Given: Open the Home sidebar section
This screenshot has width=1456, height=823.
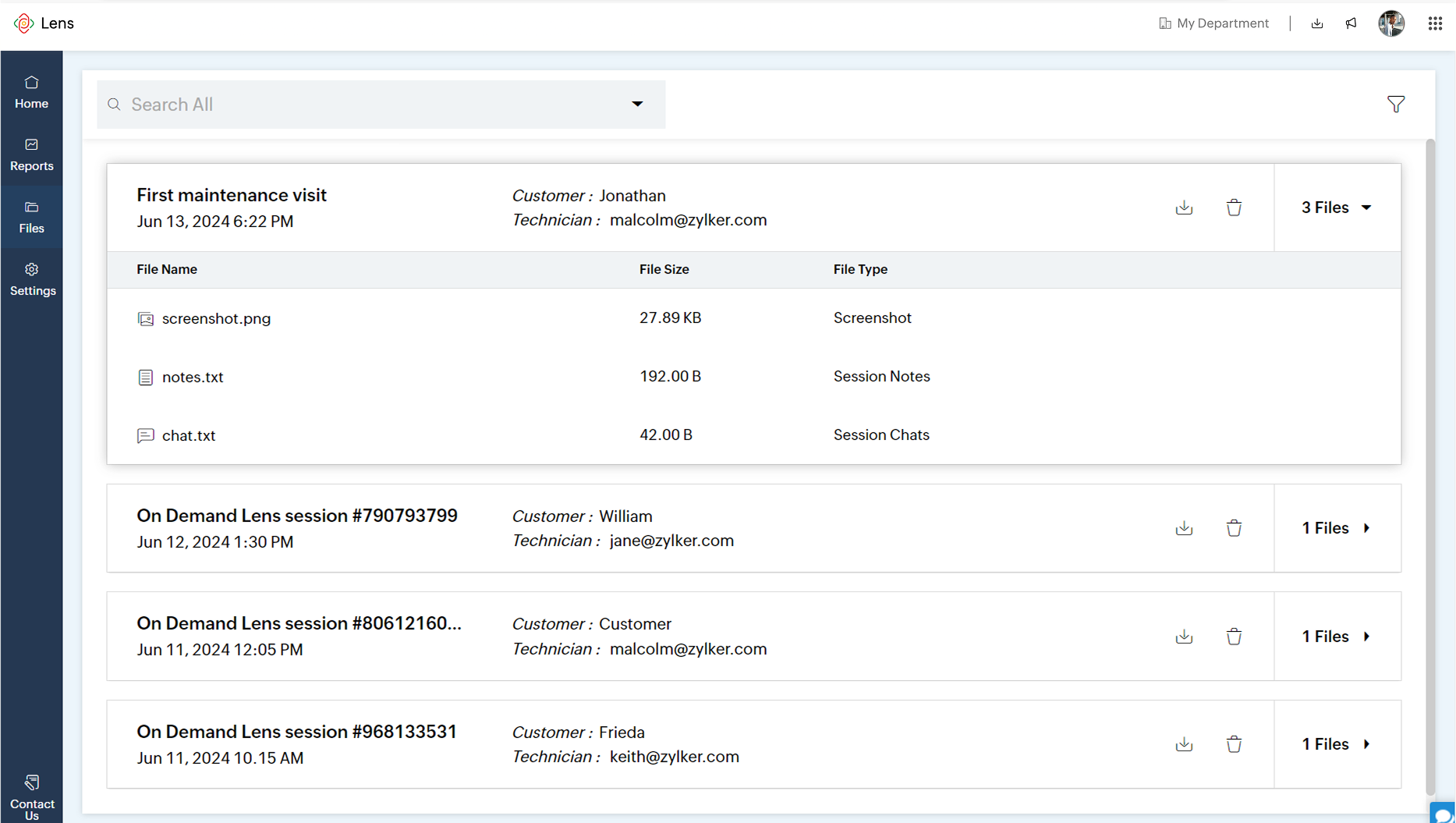Looking at the screenshot, I should point(31,92).
